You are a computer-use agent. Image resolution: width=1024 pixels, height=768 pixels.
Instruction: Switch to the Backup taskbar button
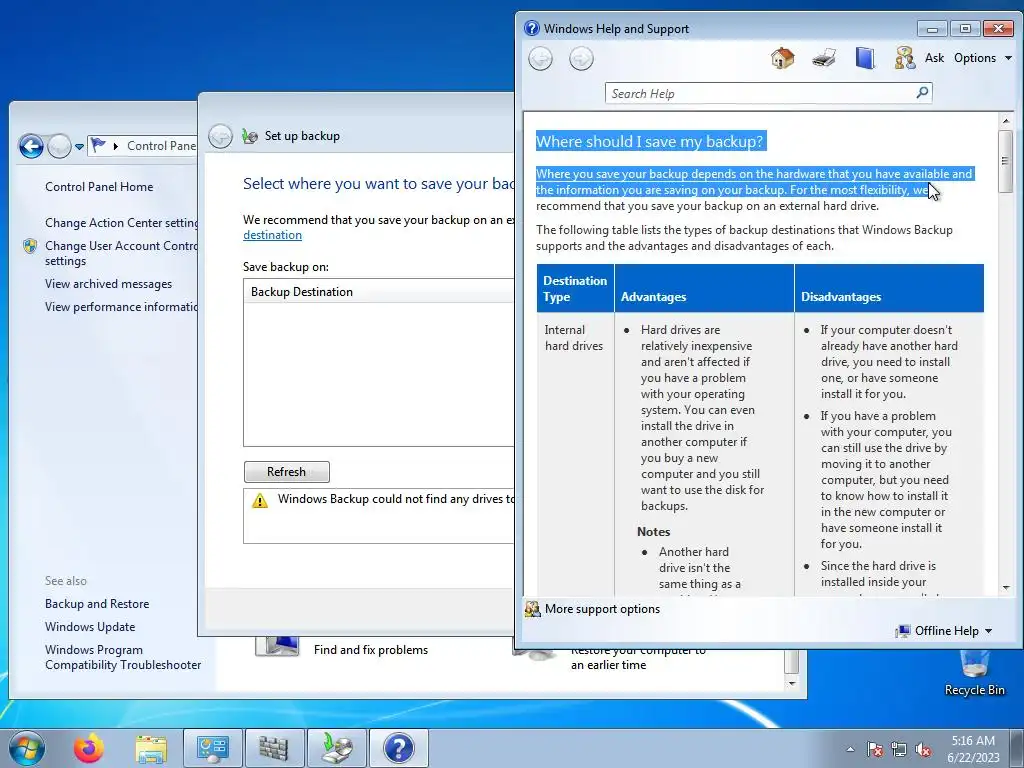click(336, 748)
